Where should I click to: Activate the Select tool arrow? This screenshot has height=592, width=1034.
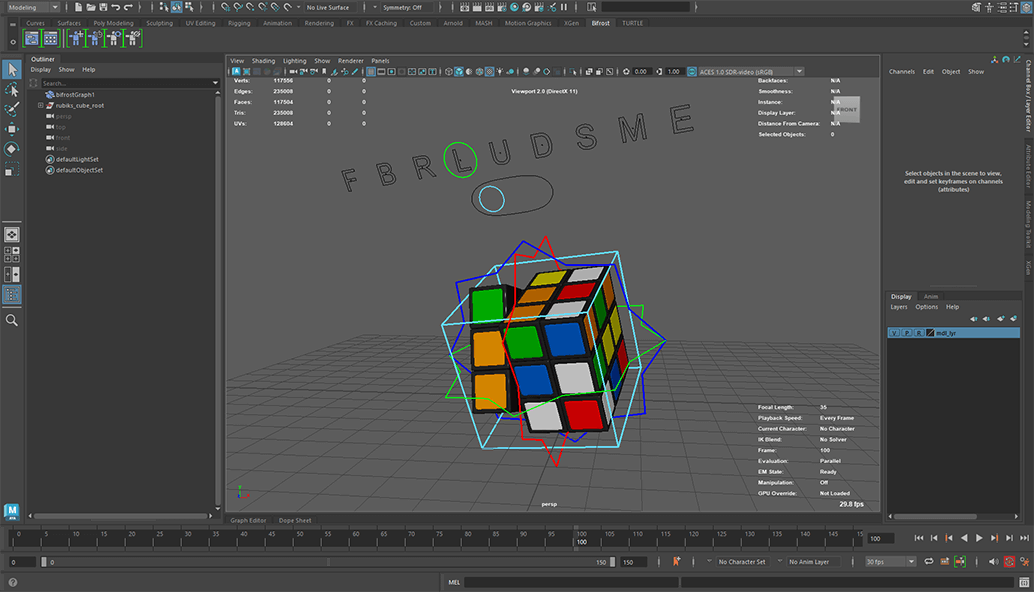pyautogui.click(x=12, y=69)
